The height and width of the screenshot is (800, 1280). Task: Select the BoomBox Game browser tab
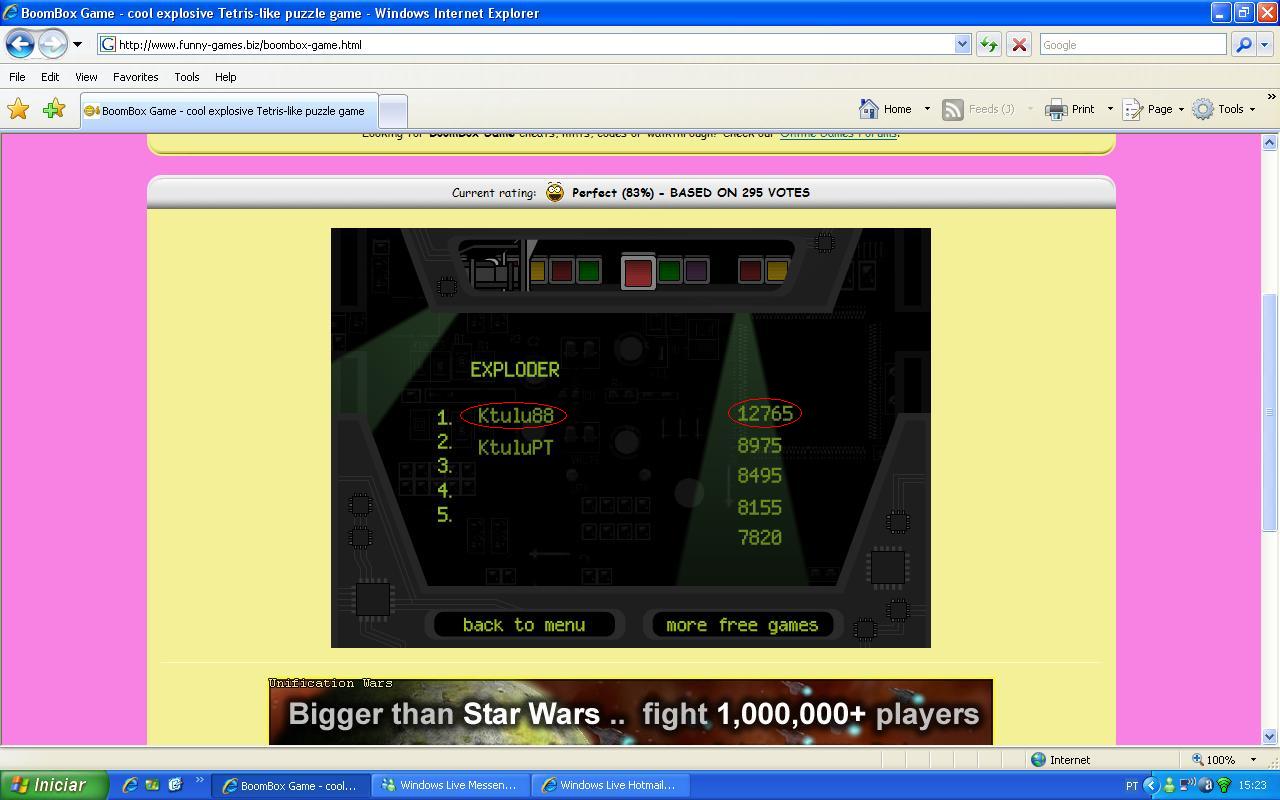(x=229, y=111)
